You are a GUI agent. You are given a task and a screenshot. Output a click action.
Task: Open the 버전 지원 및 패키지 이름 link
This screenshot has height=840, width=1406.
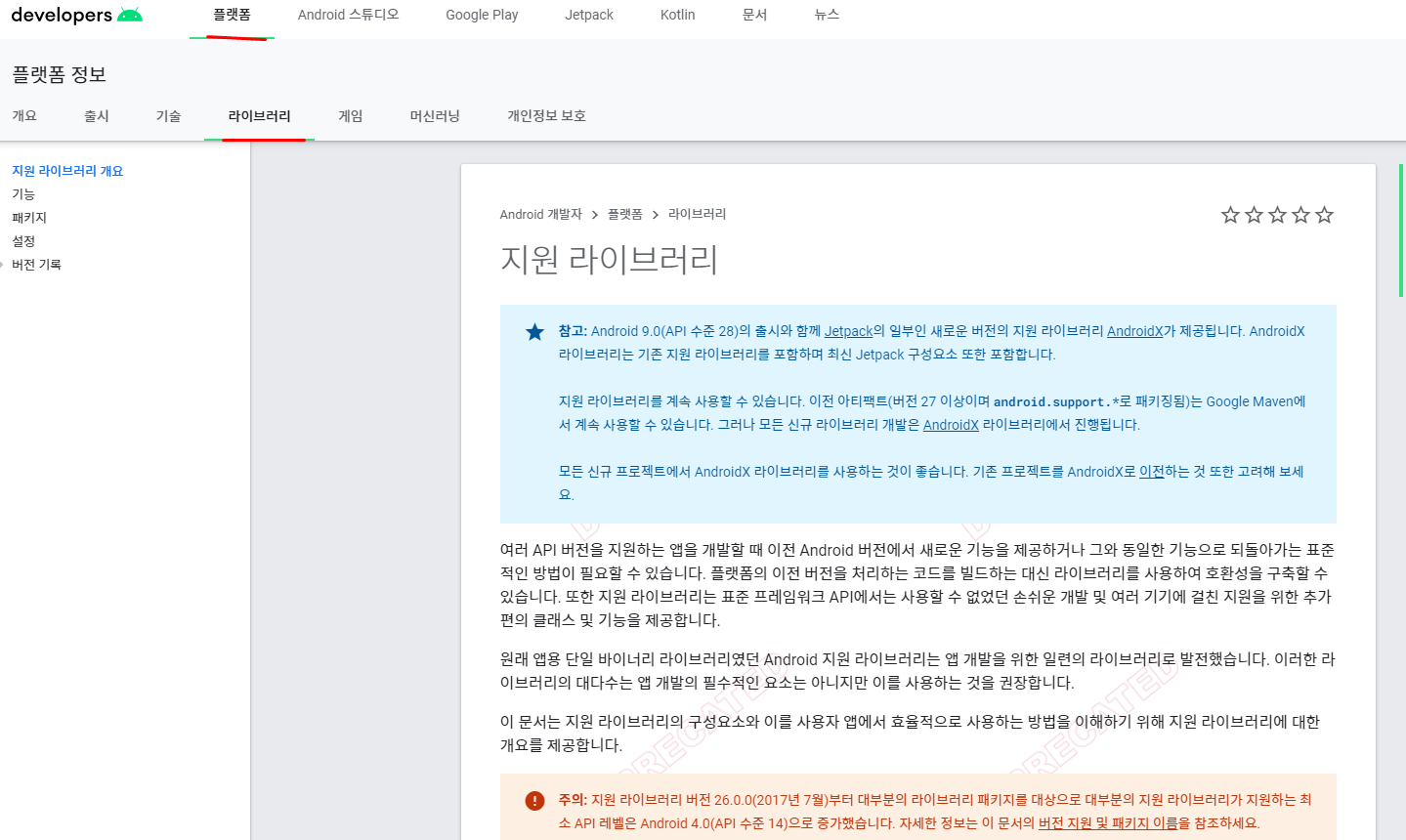pyautogui.click(x=1108, y=823)
